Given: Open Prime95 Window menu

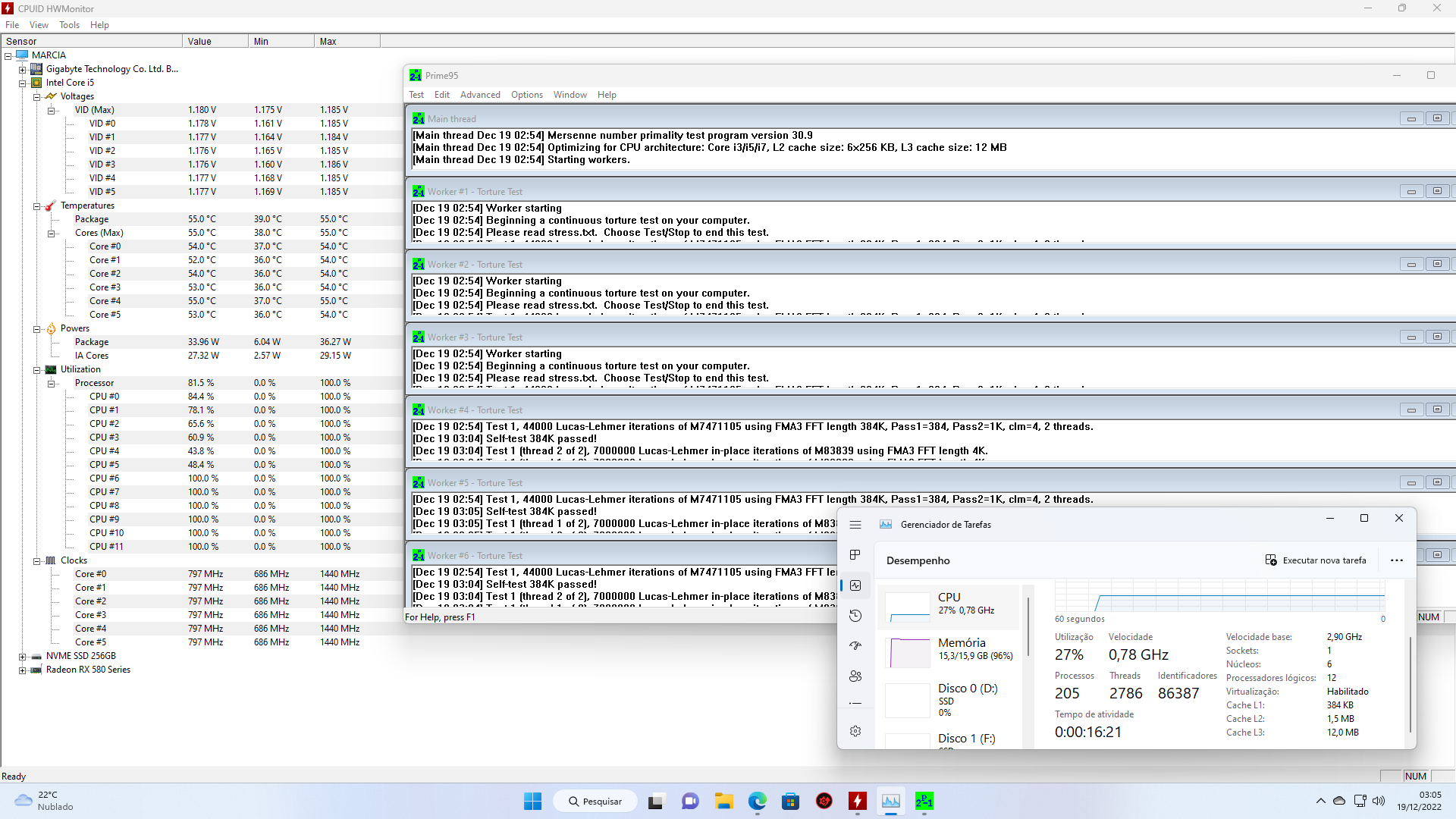Looking at the screenshot, I should click(570, 95).
